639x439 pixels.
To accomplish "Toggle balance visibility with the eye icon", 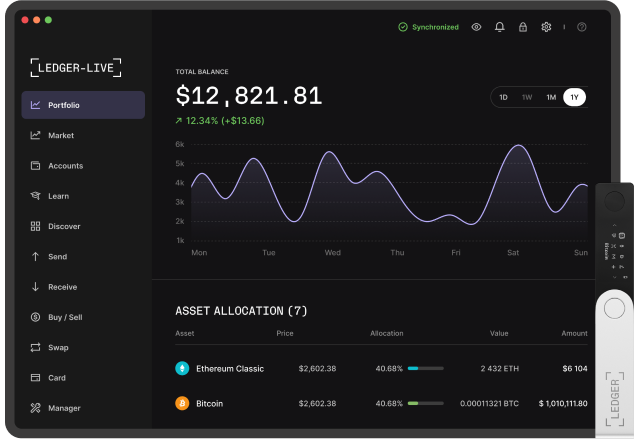I will [477, 27].
